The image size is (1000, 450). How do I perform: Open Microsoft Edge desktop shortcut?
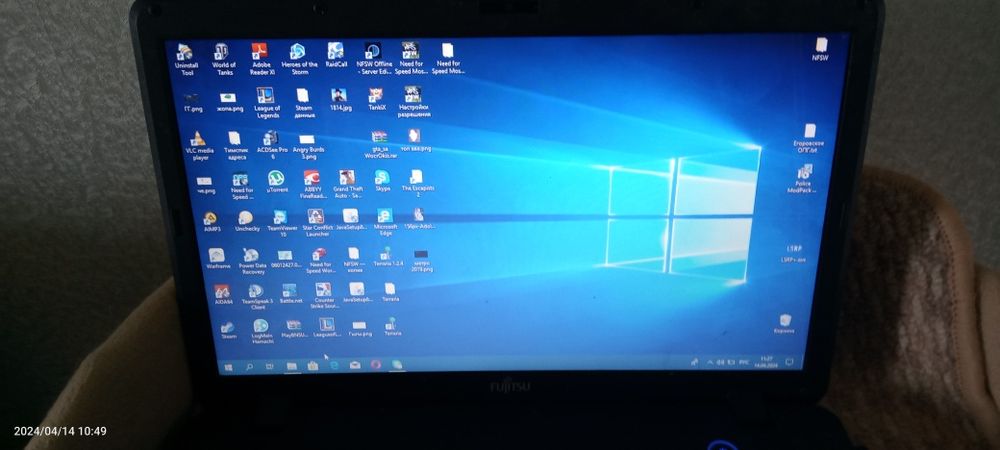pos(385,222)
